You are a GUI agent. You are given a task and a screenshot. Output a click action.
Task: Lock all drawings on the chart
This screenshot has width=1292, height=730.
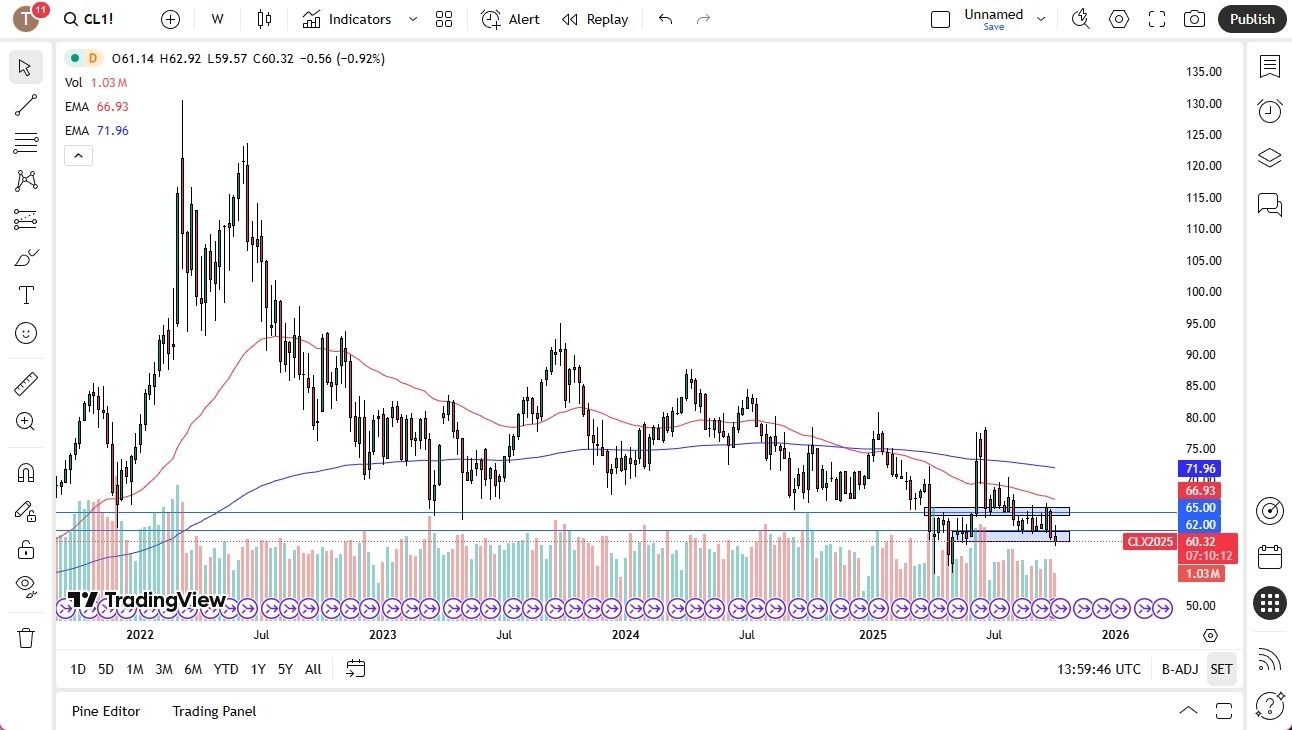(26, 549)
